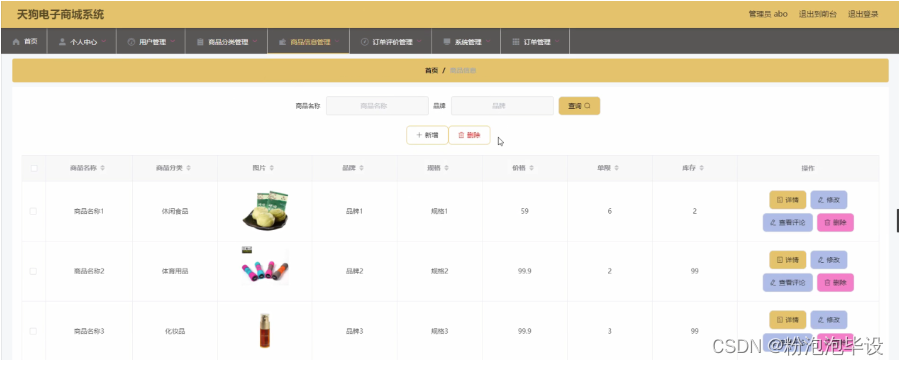
Task: Click 修改 for 商品名称1
Action: click(829, 200)
